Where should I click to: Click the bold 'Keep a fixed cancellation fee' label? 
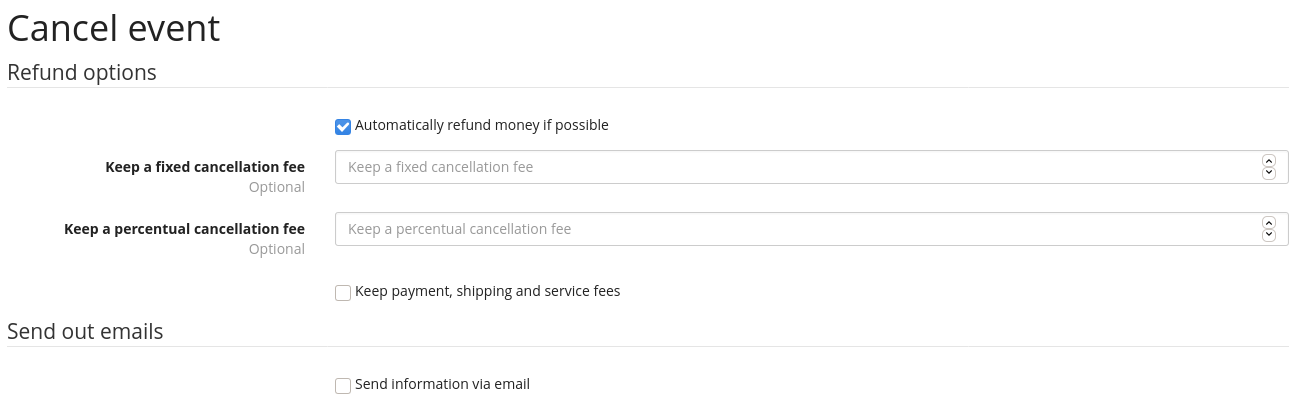205,167
